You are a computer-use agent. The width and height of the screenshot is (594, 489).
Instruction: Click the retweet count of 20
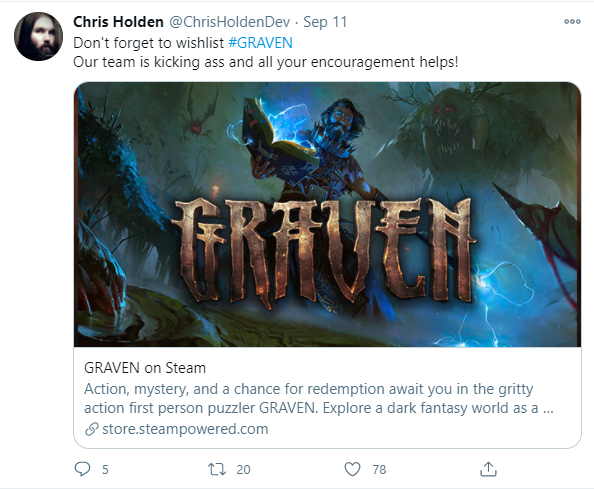[243, 470]
